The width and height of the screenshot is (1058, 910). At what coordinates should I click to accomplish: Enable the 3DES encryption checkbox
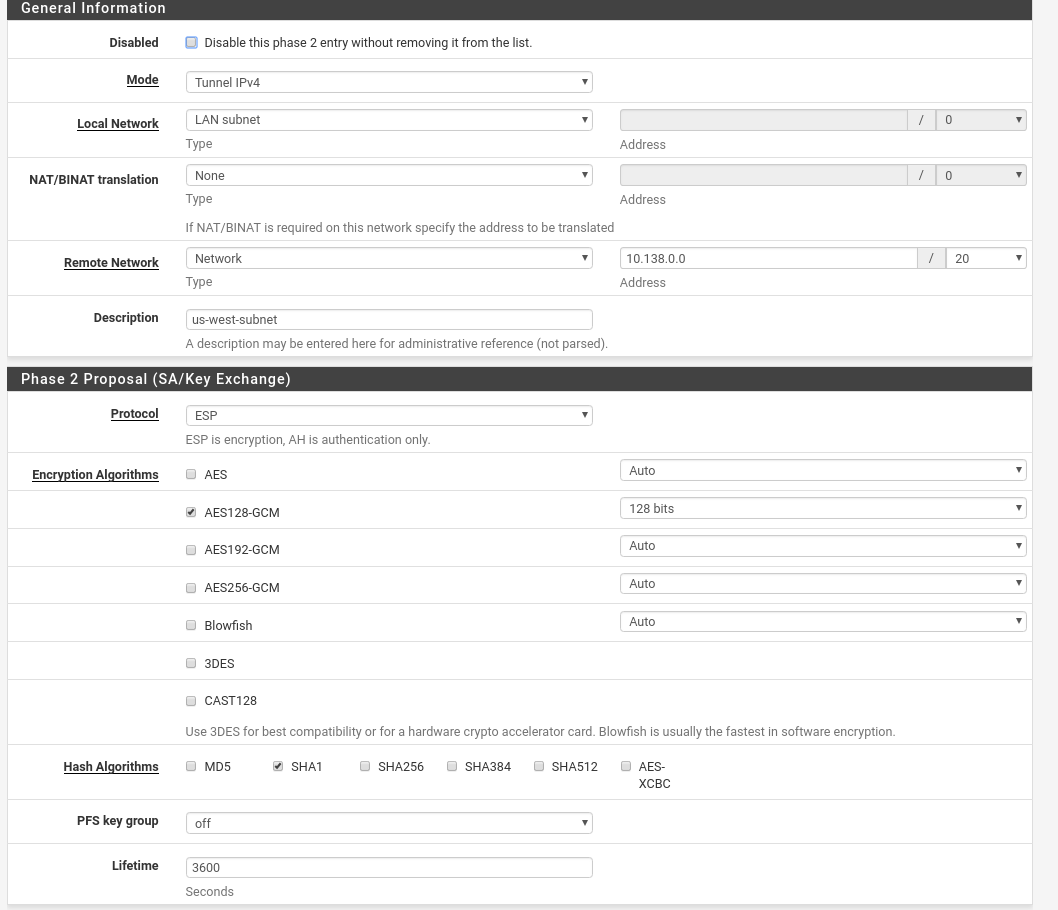[191, 663]
